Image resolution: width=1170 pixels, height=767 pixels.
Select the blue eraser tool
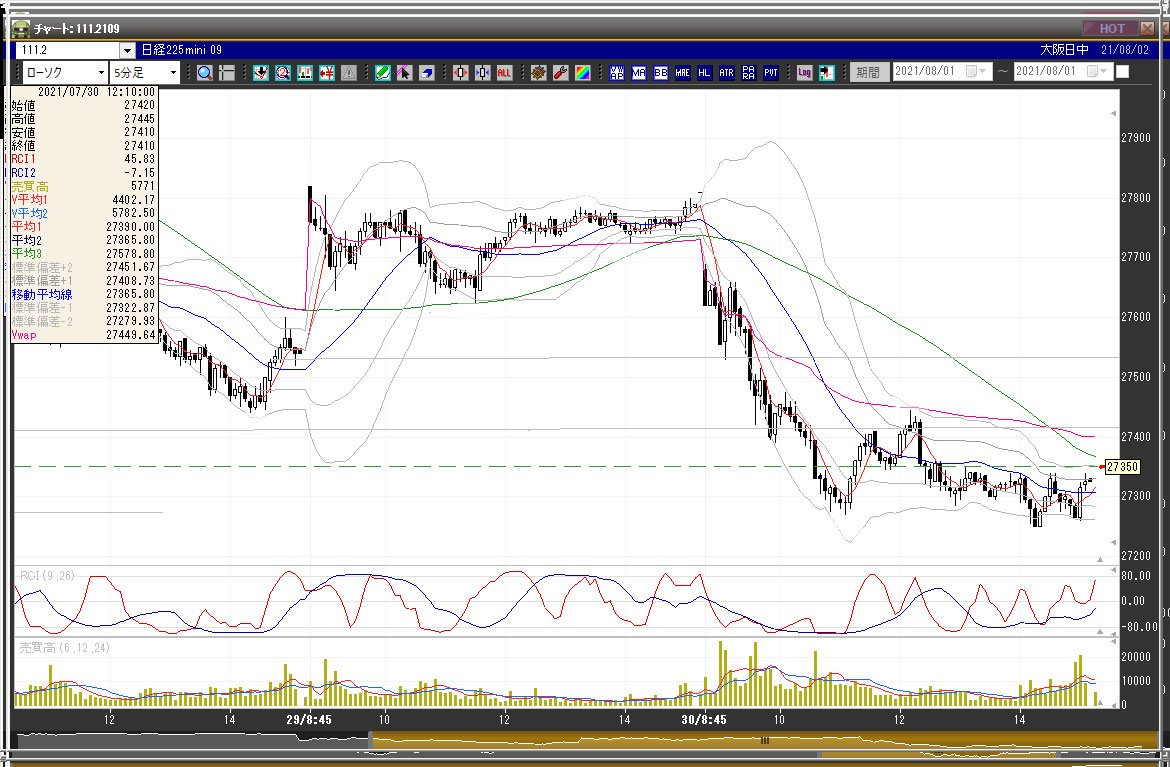tap(426, 72)
